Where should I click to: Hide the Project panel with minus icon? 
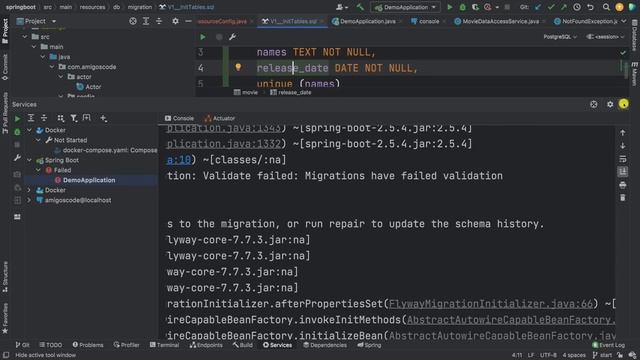(x=188, y=21)
